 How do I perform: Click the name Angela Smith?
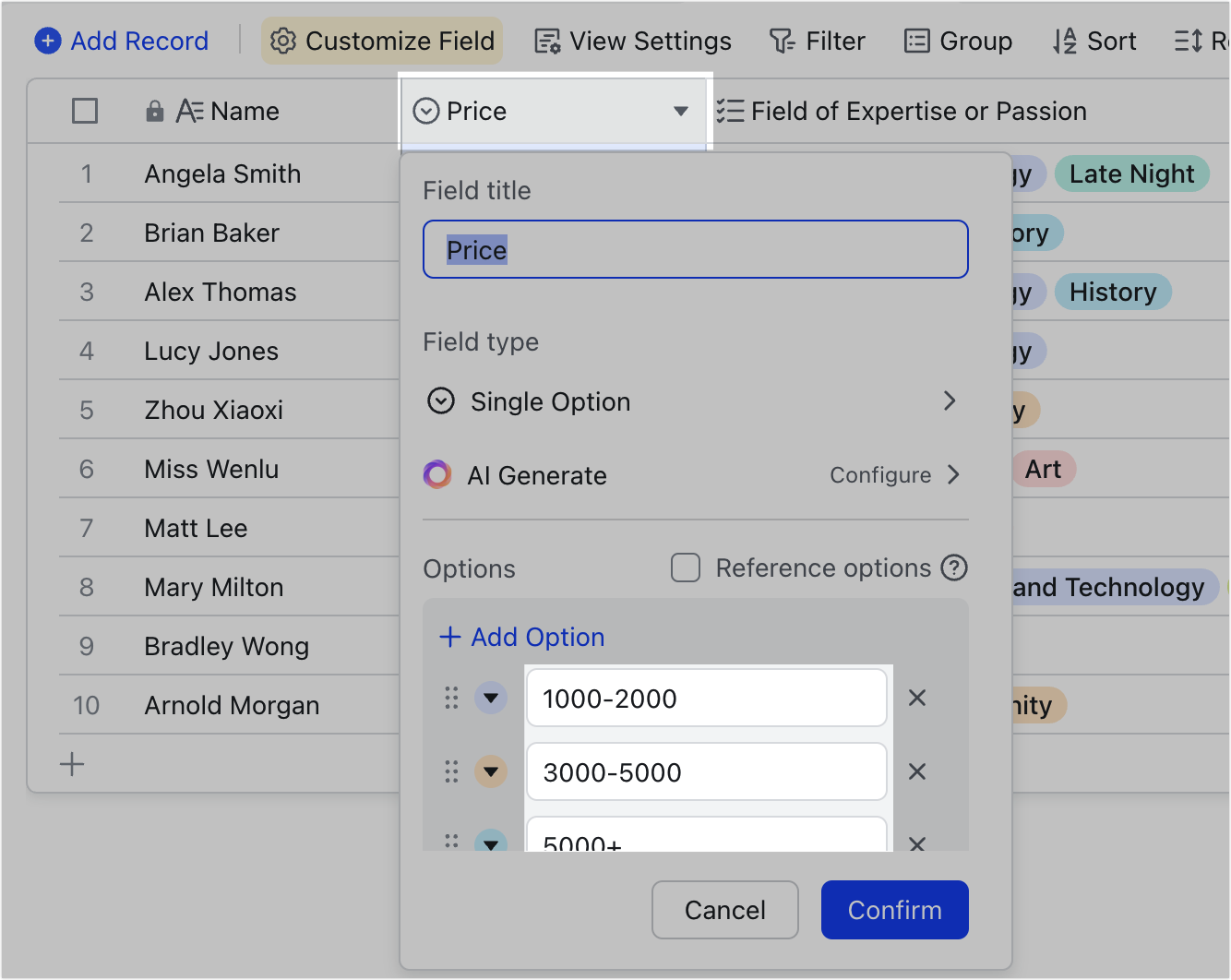point(222,173)
